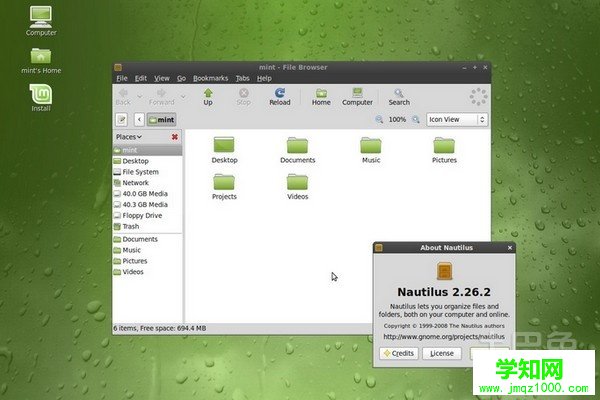Select Network in the sidebar
The height and width of the screenshot is (400, 600).
coord(147,183)
